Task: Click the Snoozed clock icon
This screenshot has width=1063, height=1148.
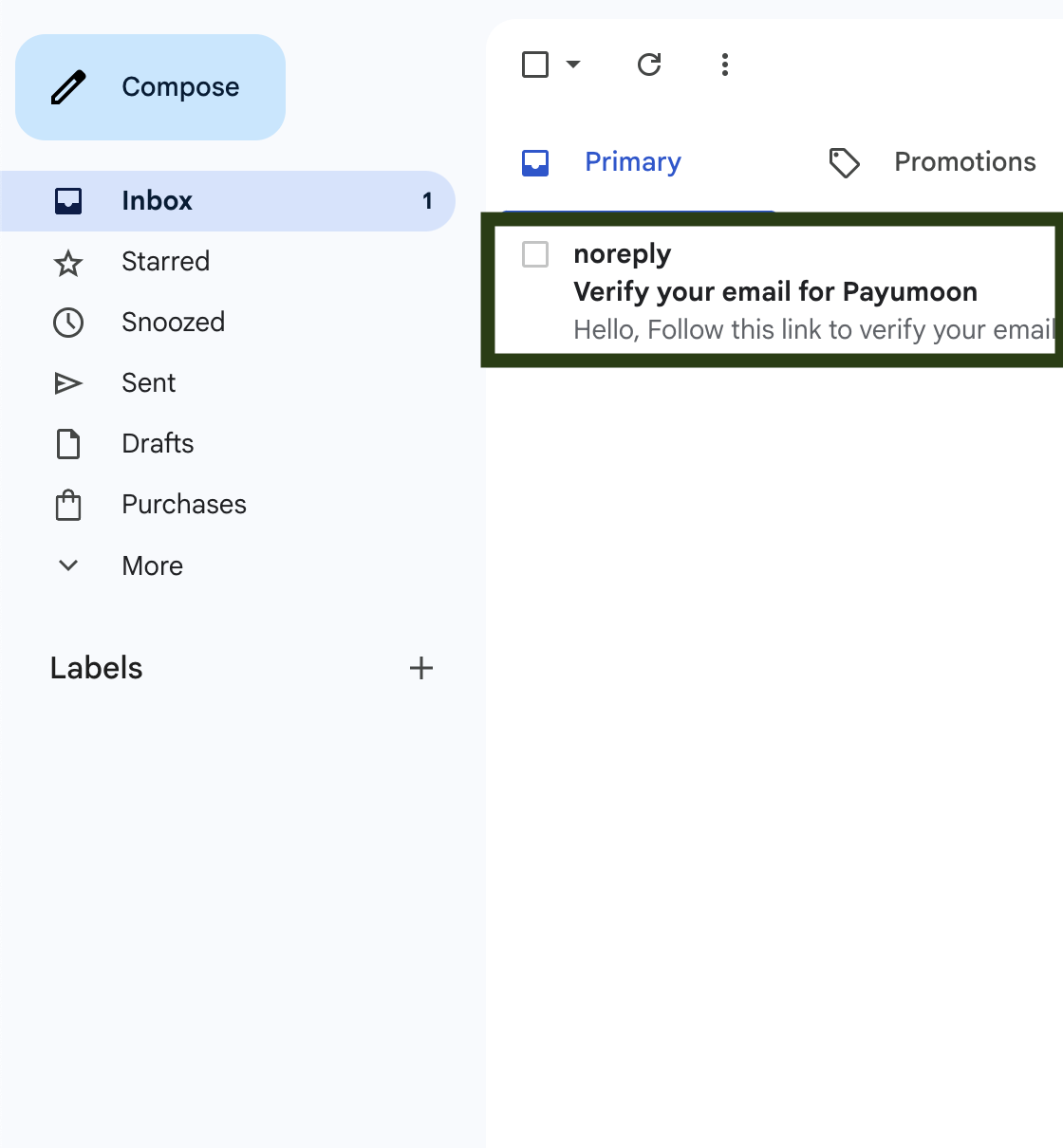Action: [68, 323]
